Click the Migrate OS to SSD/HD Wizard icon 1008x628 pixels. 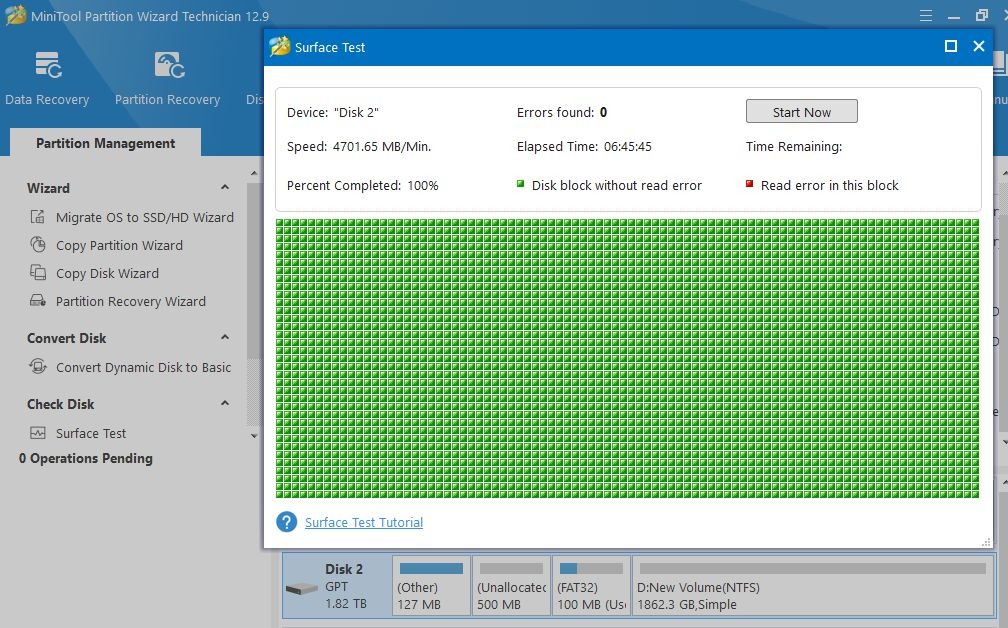pos(38,217)
